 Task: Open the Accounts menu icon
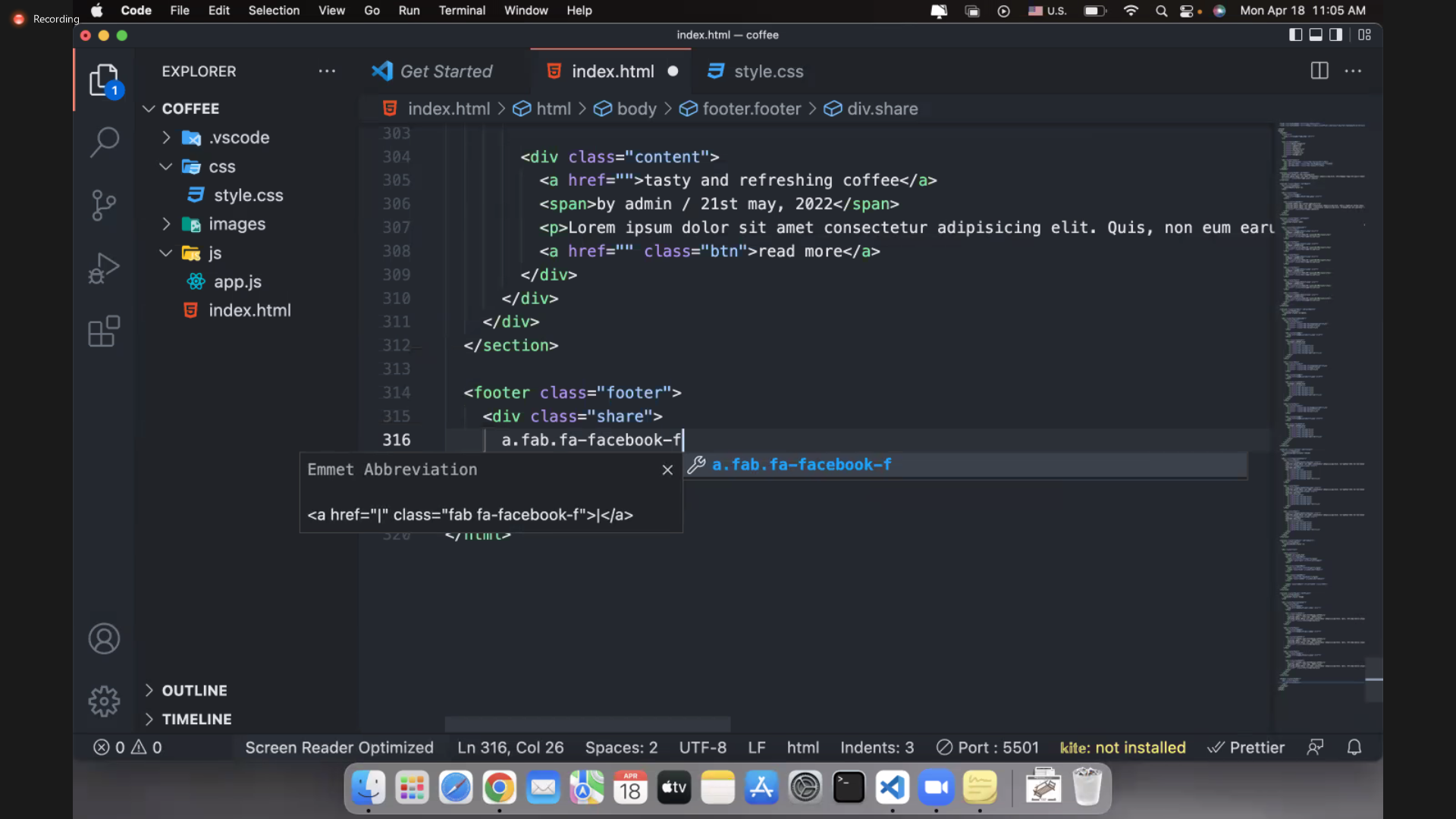[x=104, y=639]
